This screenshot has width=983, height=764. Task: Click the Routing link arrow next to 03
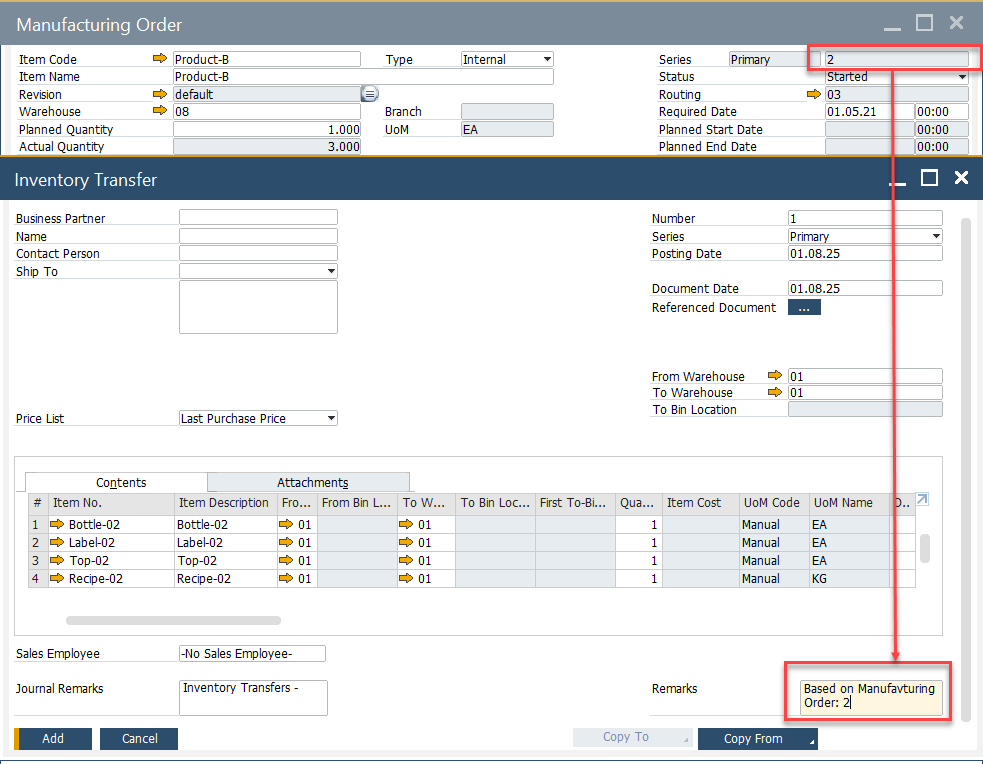(814, 94)
